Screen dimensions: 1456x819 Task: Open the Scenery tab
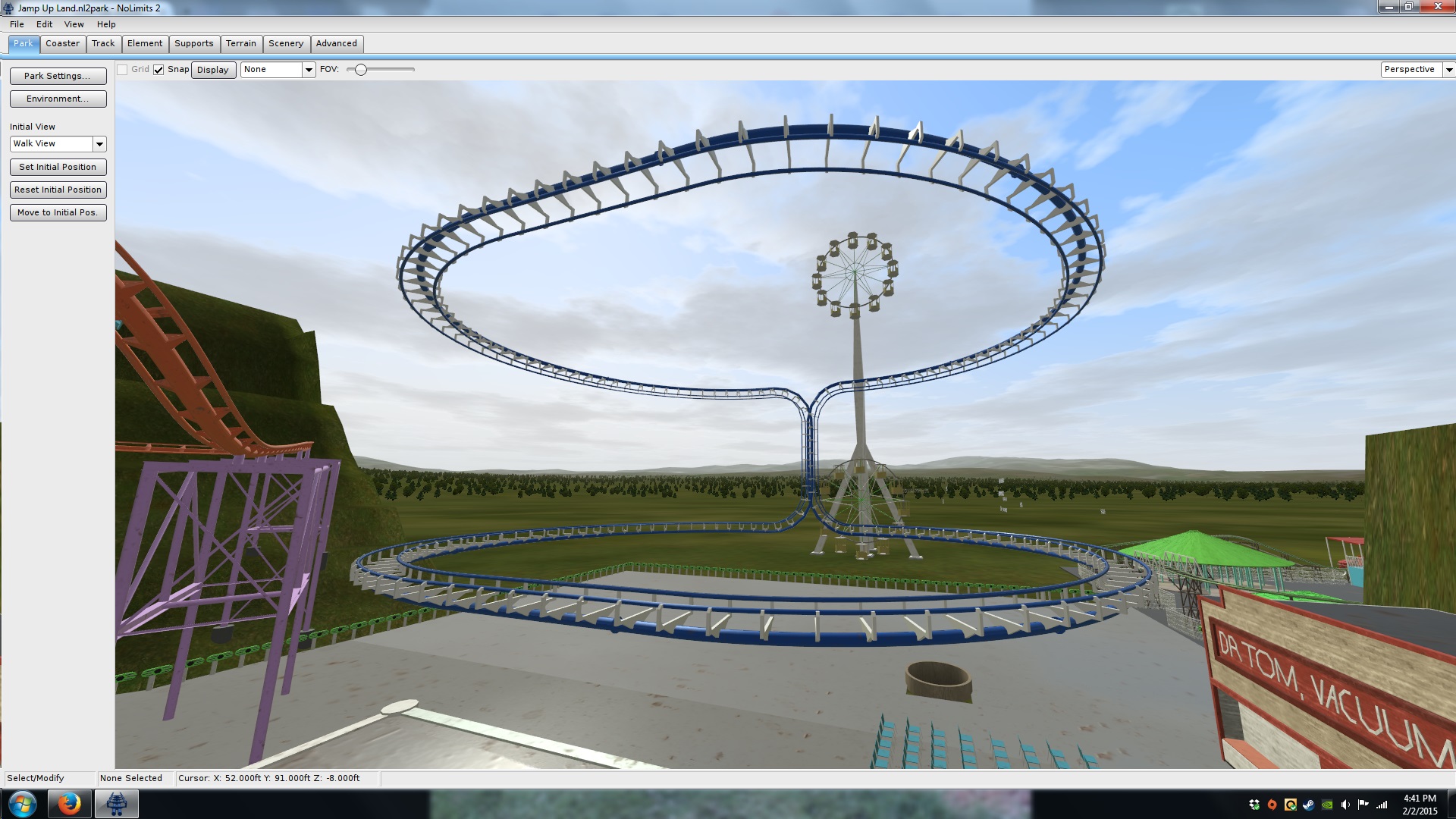(x=285, y=44)
